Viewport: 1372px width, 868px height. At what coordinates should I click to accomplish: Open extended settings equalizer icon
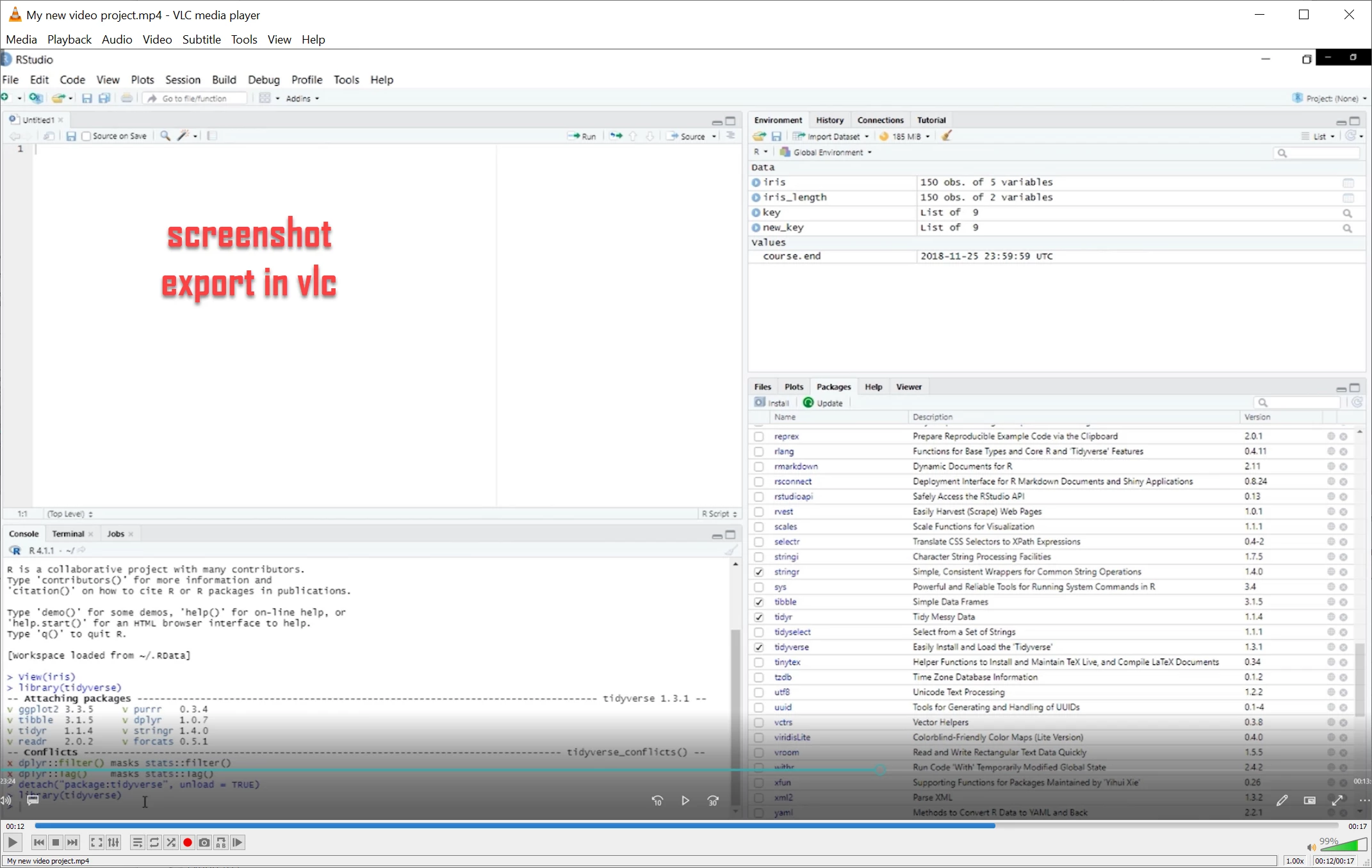[x=113, y=843]
